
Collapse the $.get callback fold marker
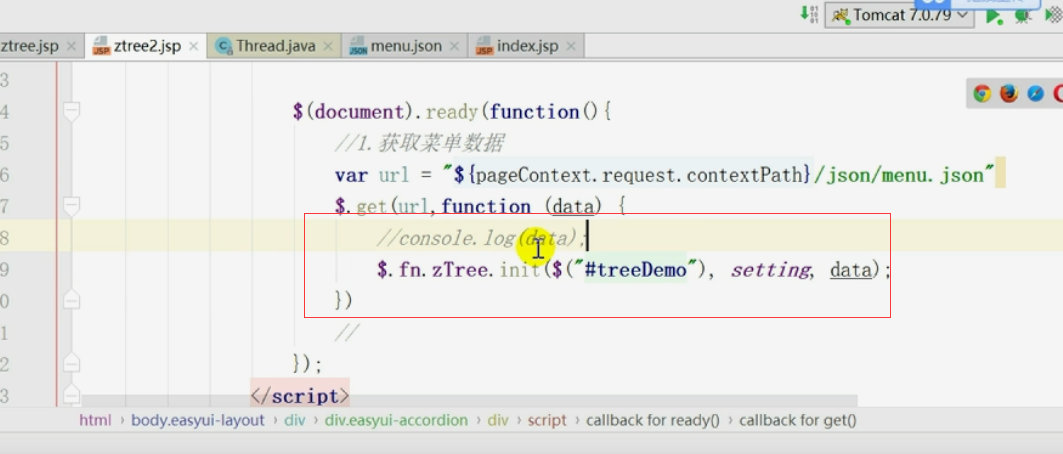(x=71, y=206)
